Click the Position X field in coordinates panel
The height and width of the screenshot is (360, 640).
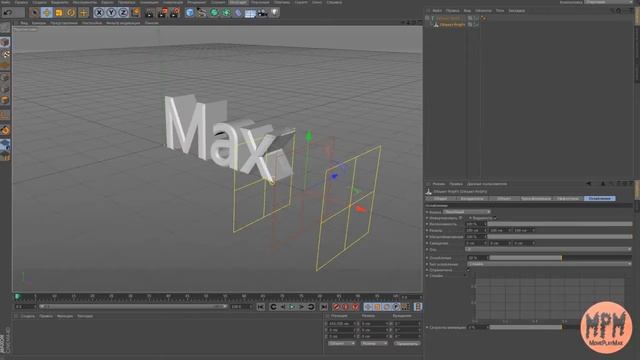point(341,324)
